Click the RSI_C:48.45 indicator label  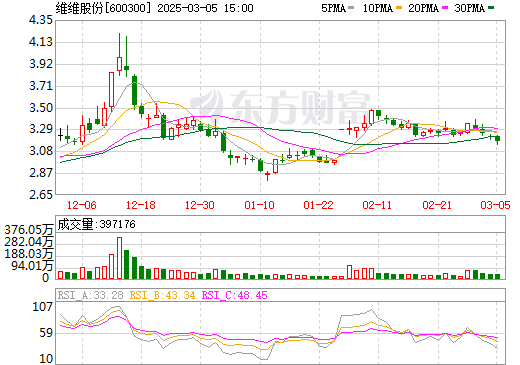pos(234,295)
